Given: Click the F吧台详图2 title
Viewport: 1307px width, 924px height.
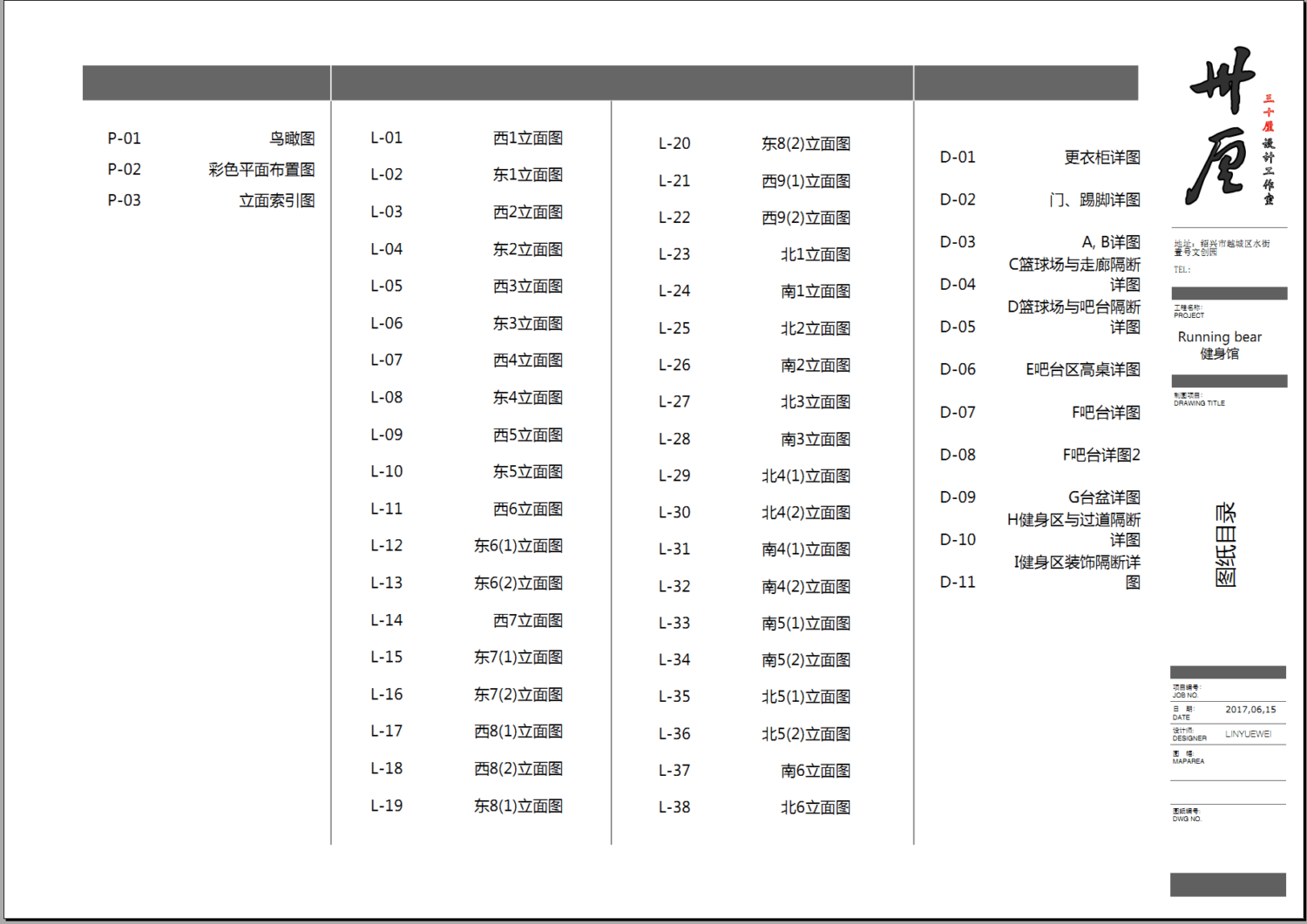Looking at the screenshot, I should [x=1100, y=455].
